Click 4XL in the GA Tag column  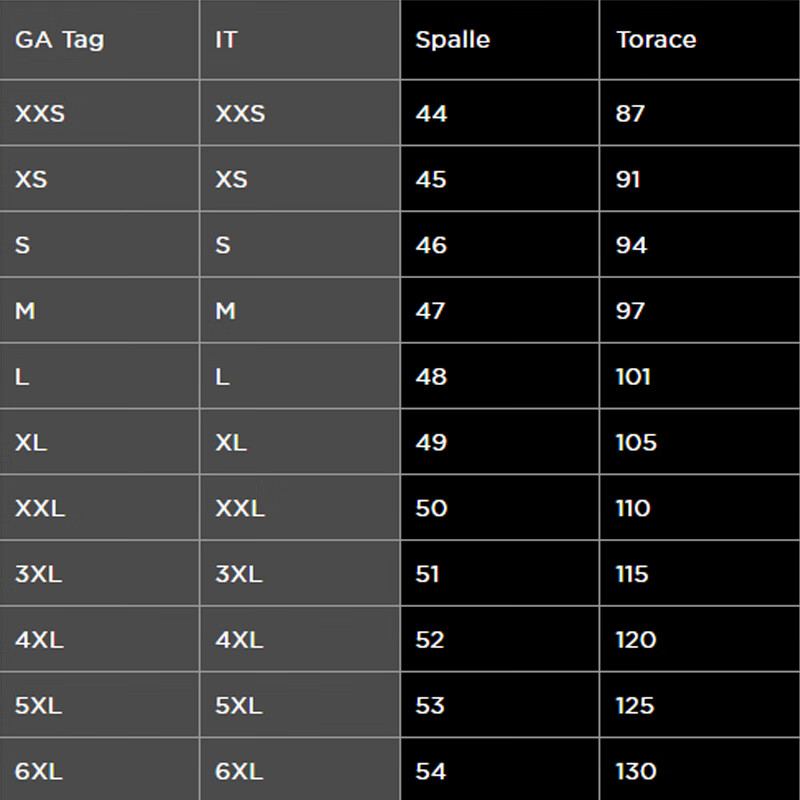click(39, 640)
